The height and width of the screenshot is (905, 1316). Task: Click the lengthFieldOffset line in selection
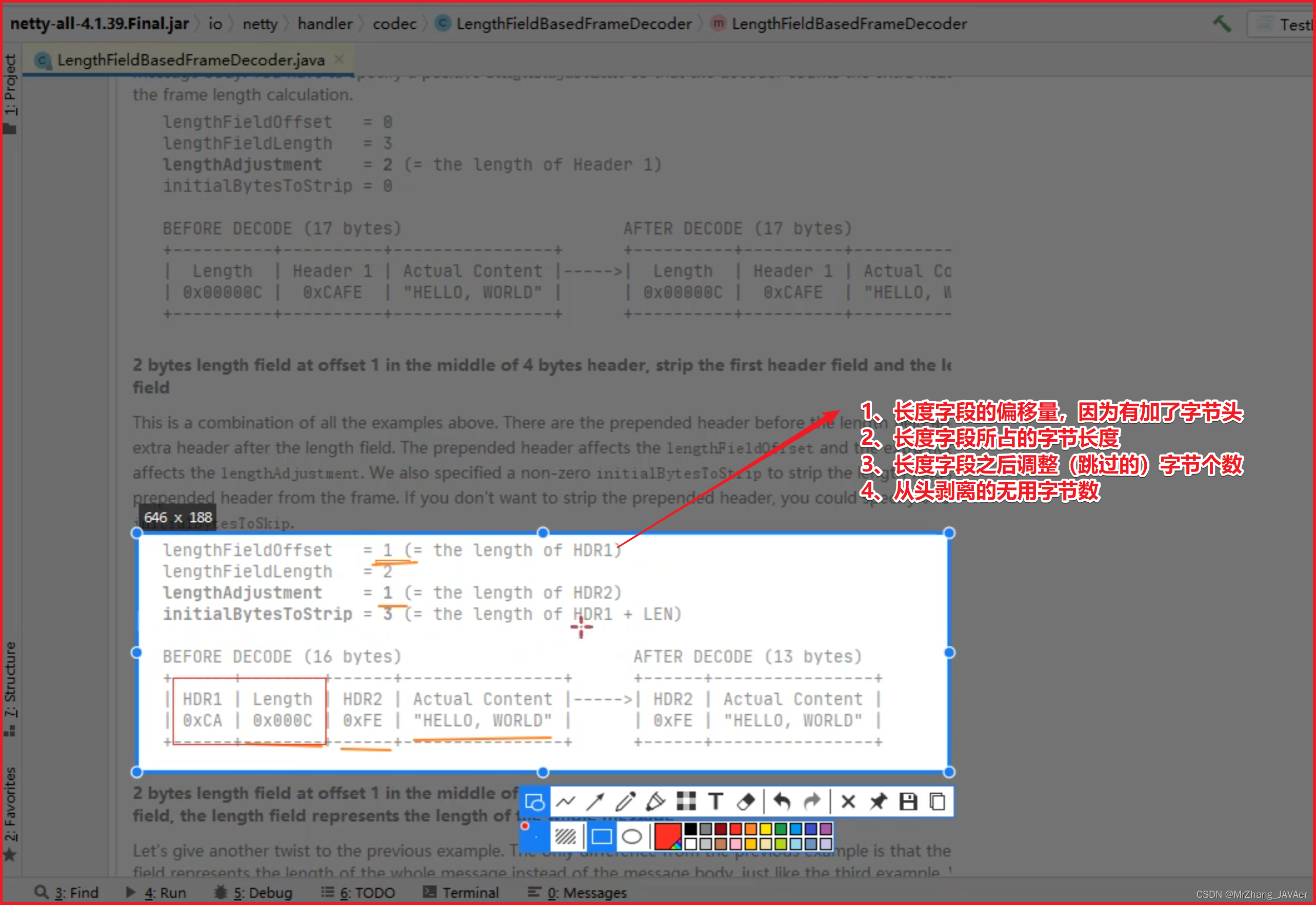pyautogui.click(x=392, y=550)
